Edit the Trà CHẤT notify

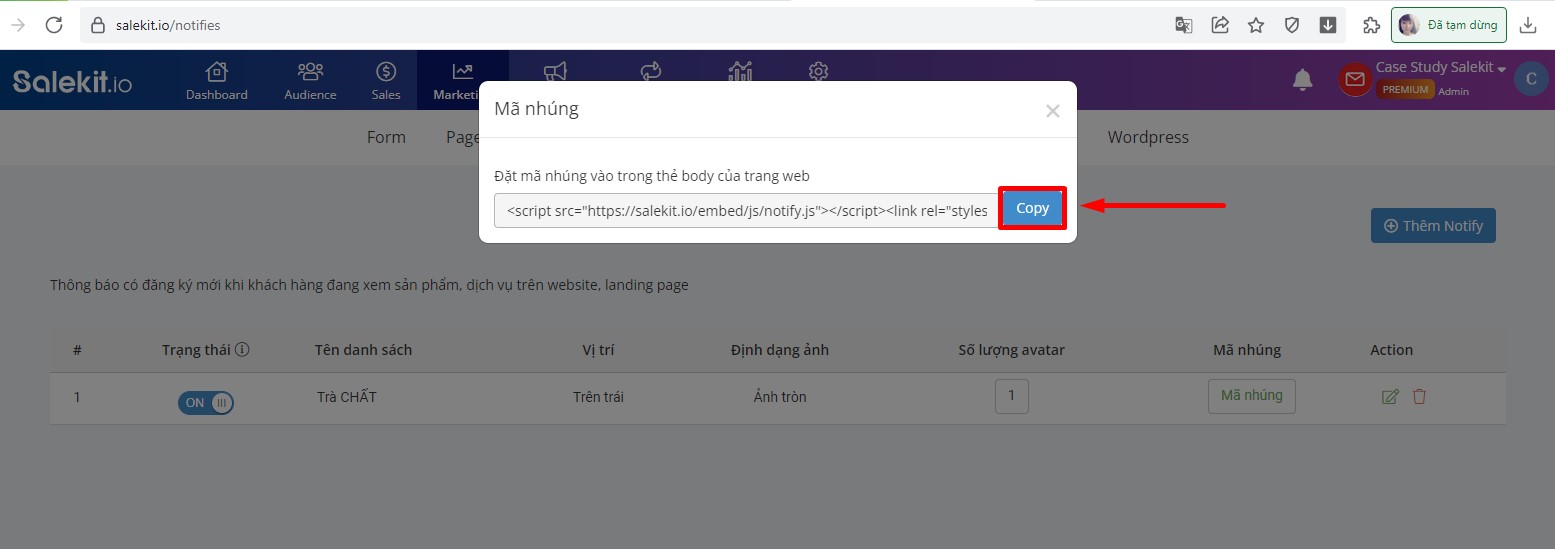point(1389,397)
